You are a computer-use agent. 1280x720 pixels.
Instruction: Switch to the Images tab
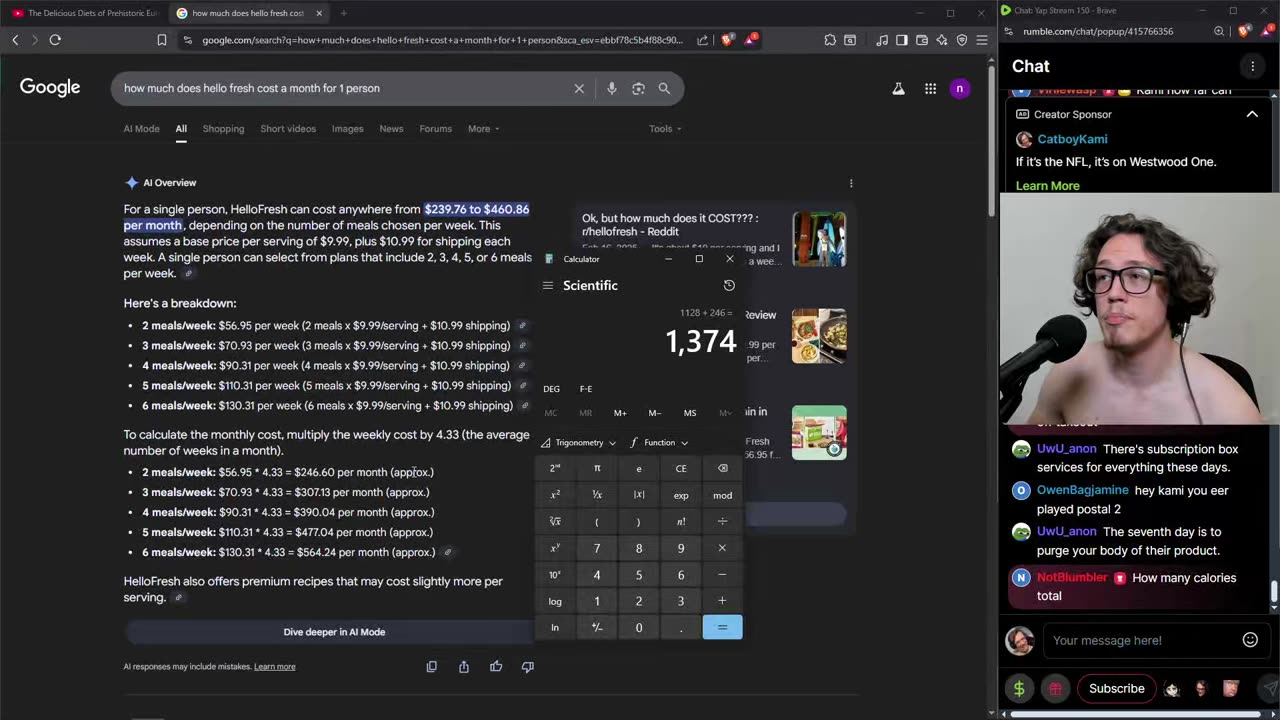347,128
